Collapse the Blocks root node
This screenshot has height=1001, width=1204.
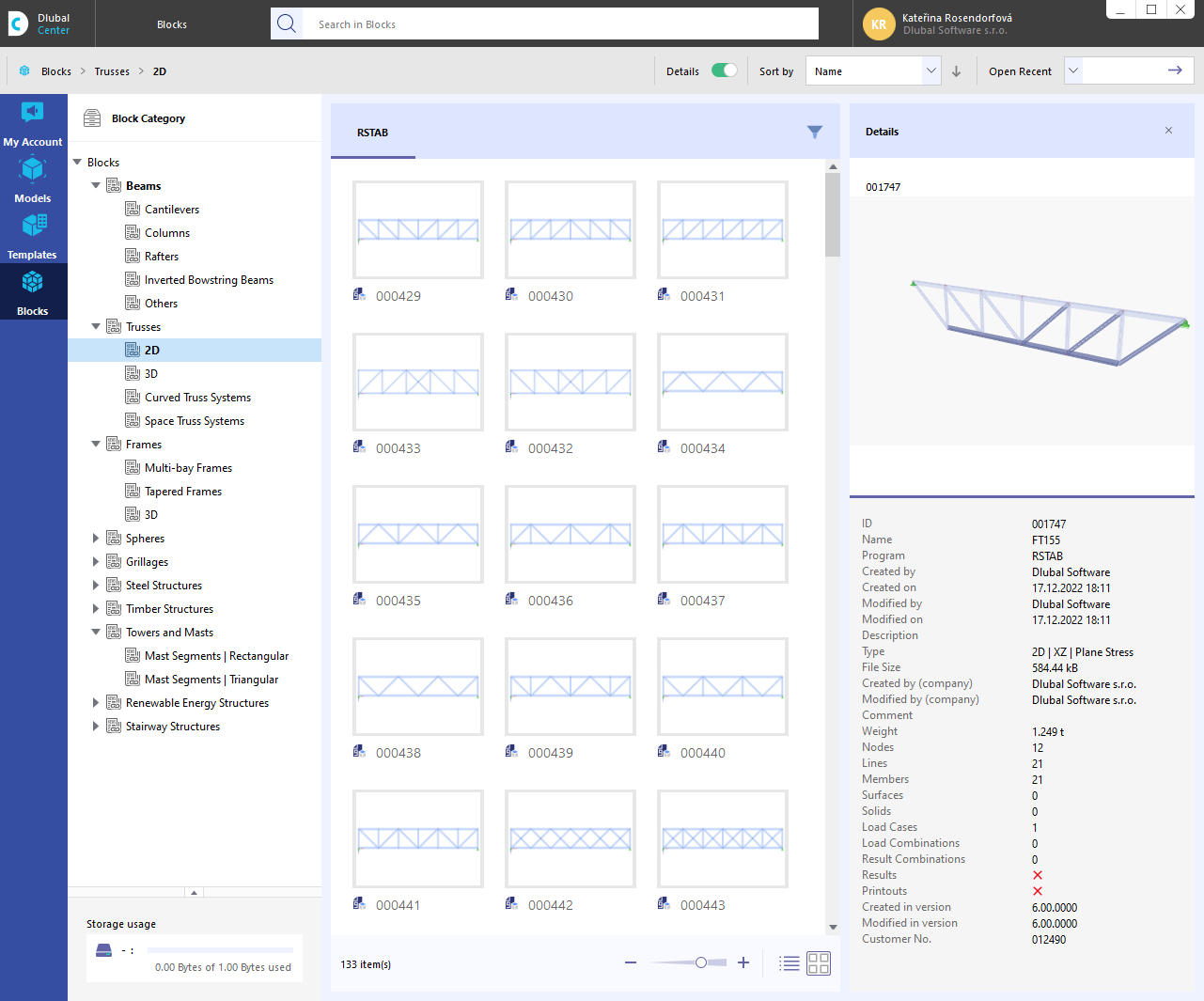[77, 162]
